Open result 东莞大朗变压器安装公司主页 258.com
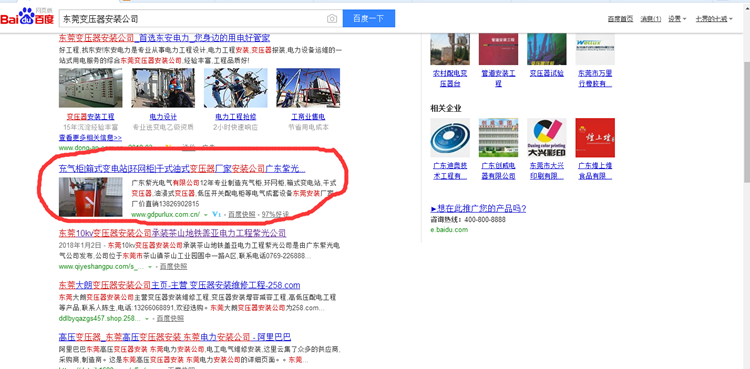 179,285
